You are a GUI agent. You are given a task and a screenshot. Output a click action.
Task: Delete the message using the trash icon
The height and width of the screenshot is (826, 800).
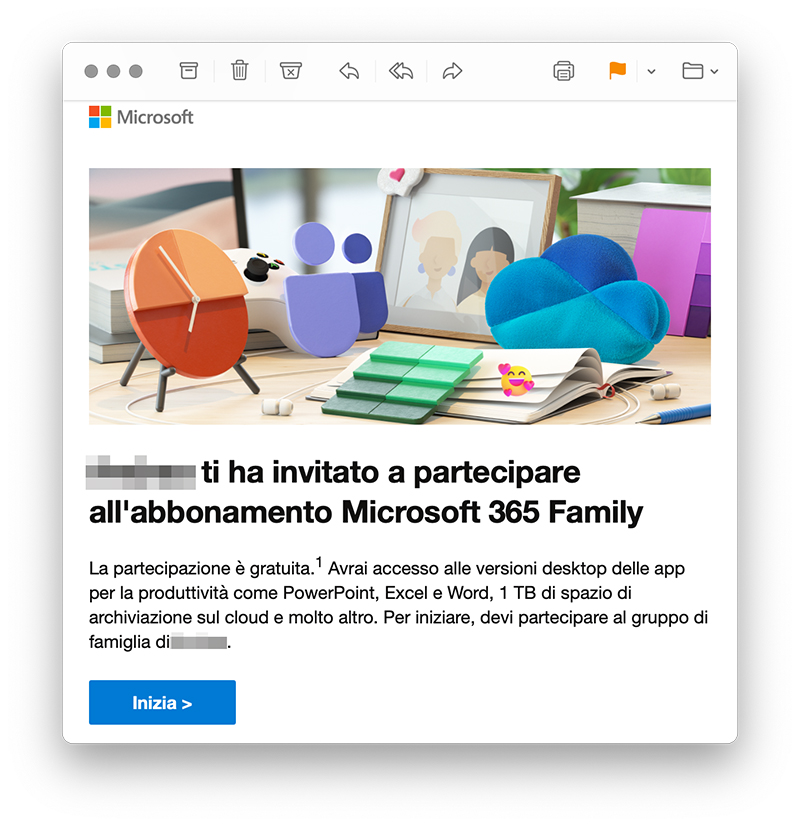pyautogui.click(x=239, y=71)
